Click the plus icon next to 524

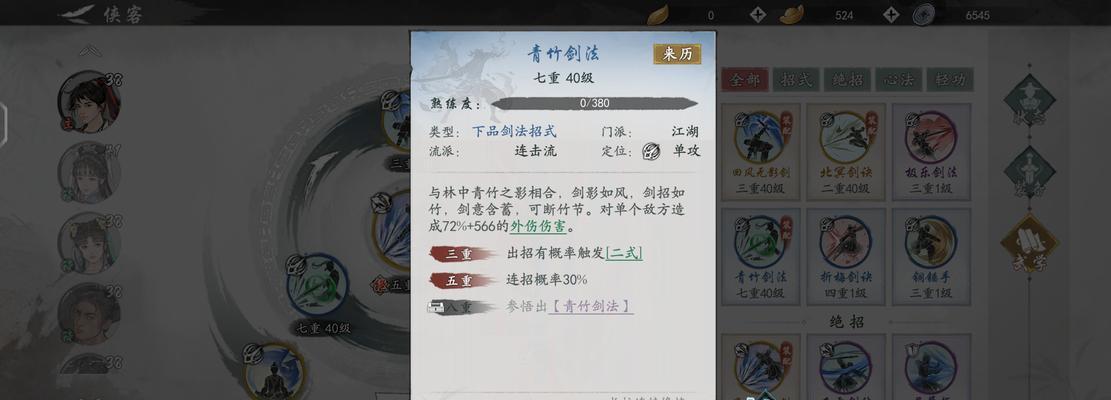click(891, 14)
